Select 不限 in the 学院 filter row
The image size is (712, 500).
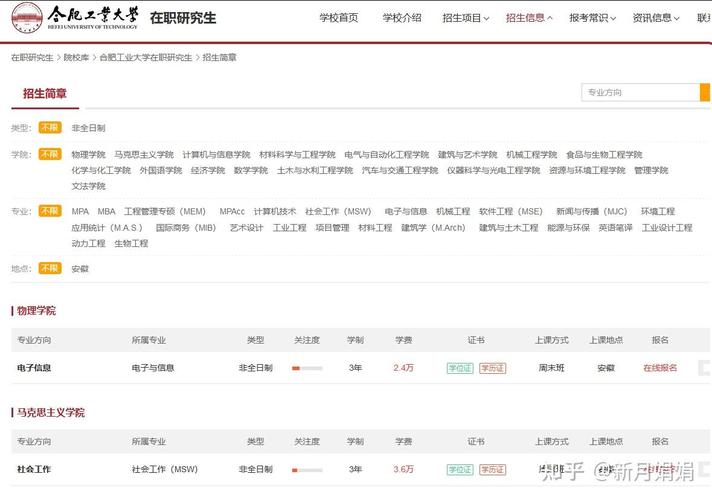pyautogui.click(x=50, y=154)
